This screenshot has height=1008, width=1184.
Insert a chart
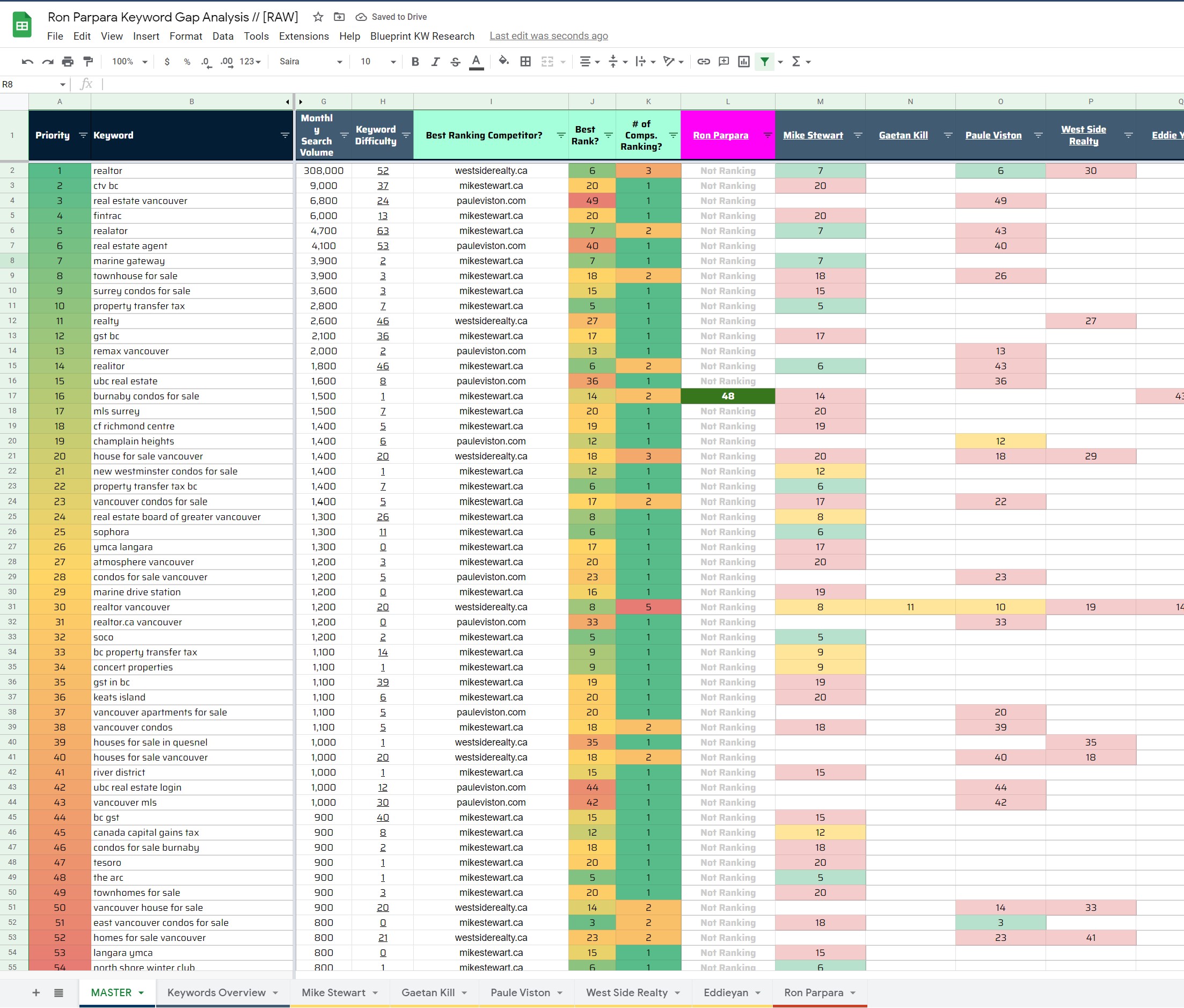point(743,62)
